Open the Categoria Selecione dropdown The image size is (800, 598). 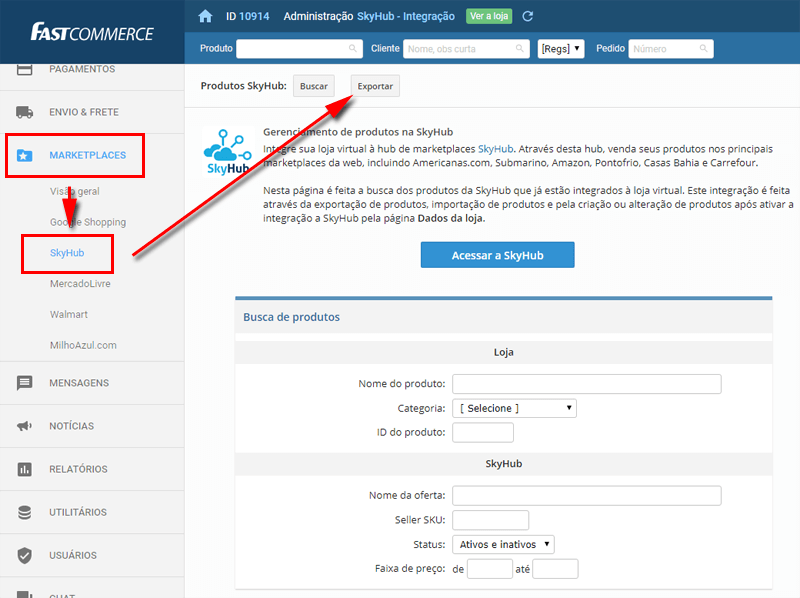pyautogui.click(x=514, y=408)
